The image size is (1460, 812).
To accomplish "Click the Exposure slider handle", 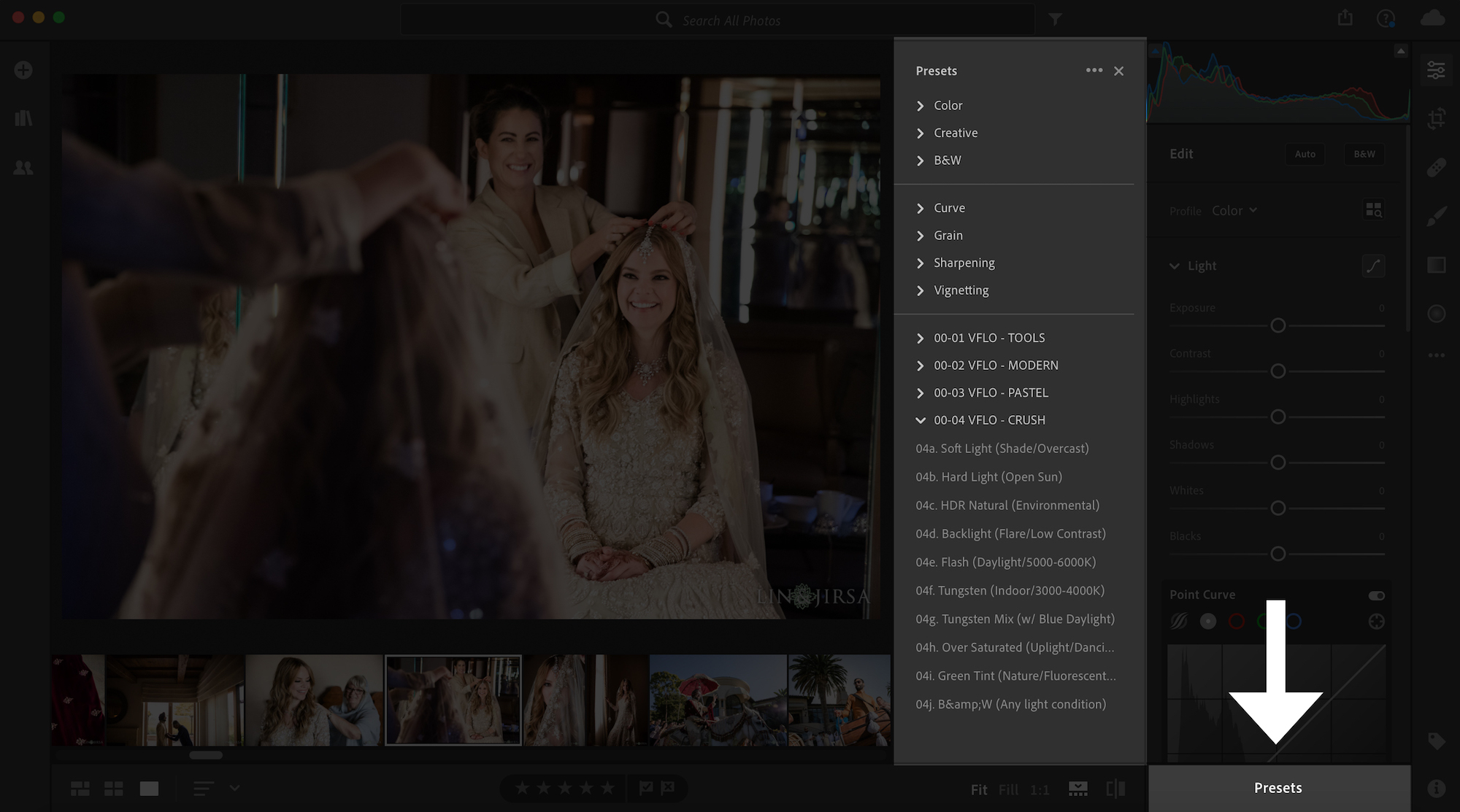I will click(1277, 325).
